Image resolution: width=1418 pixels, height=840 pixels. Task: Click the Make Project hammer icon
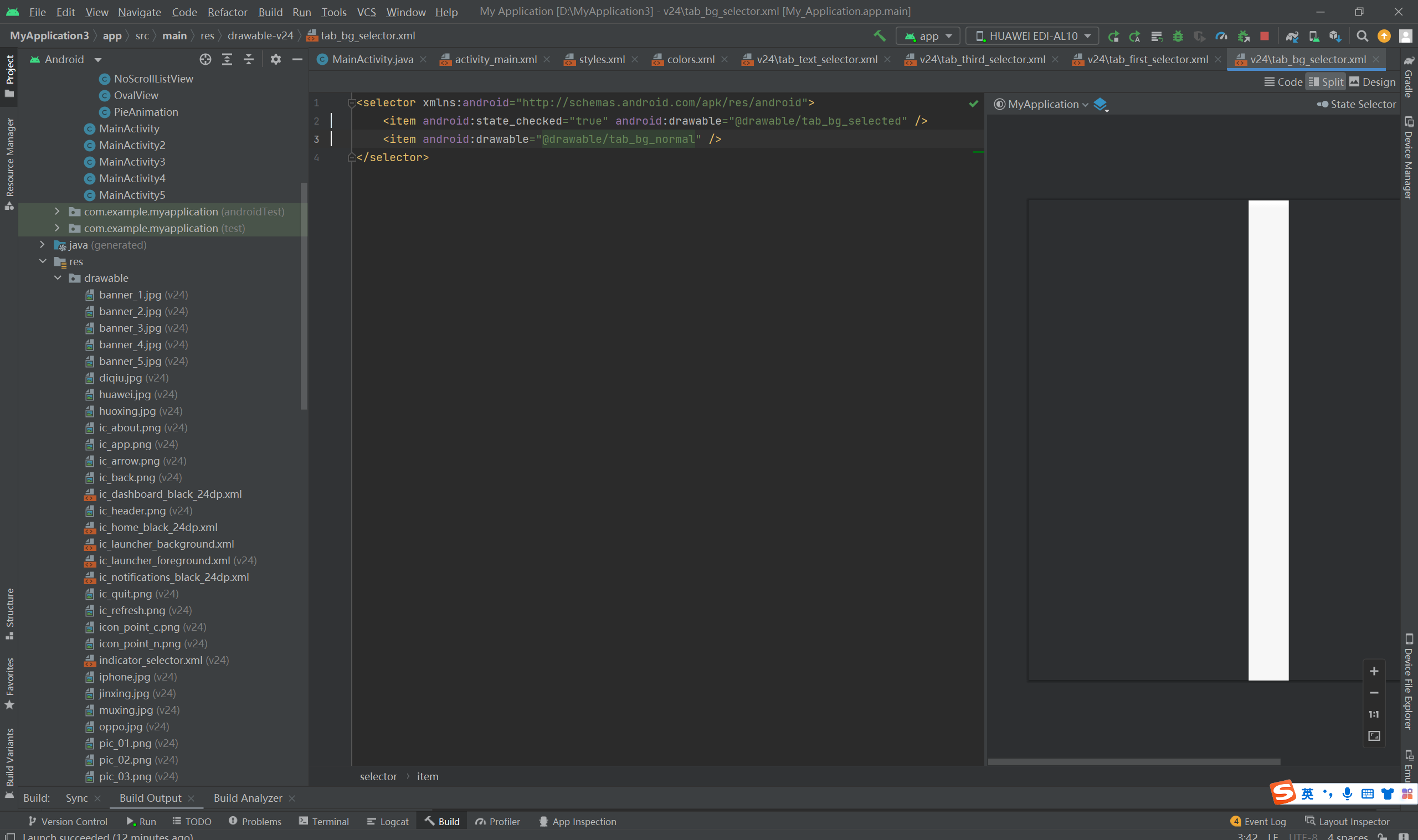point(879,36)
